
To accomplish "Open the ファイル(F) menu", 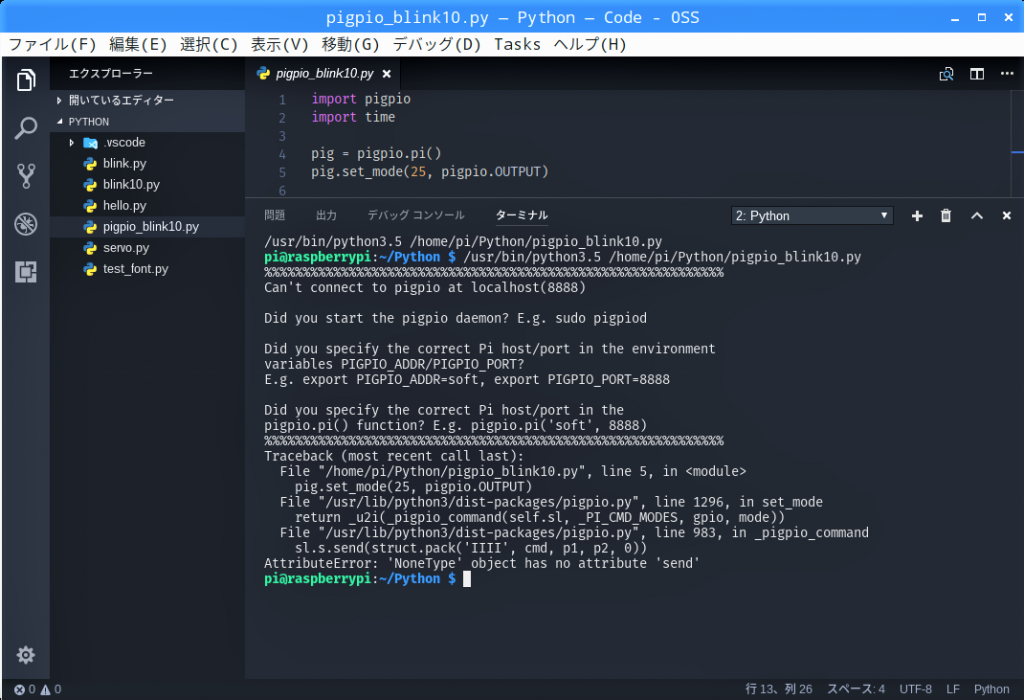I will 52,44.
